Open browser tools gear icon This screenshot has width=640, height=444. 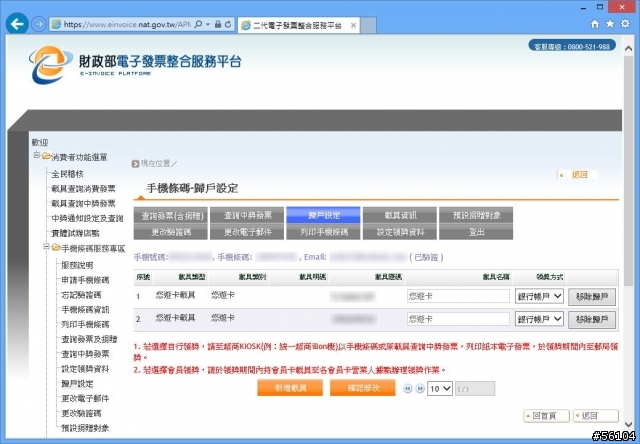click(x=625, y=24)
